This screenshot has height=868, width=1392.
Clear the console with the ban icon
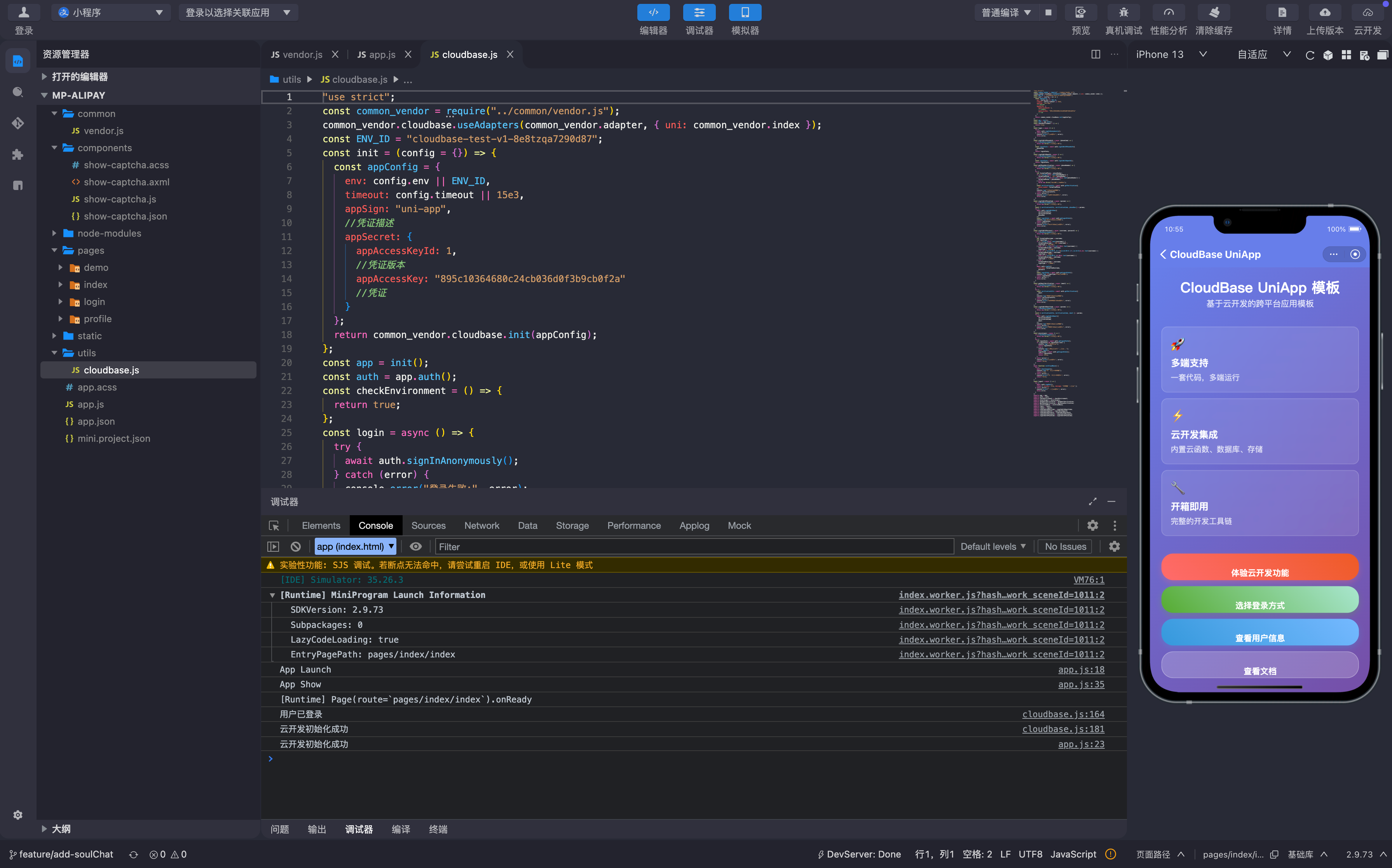tap(296, 547)
